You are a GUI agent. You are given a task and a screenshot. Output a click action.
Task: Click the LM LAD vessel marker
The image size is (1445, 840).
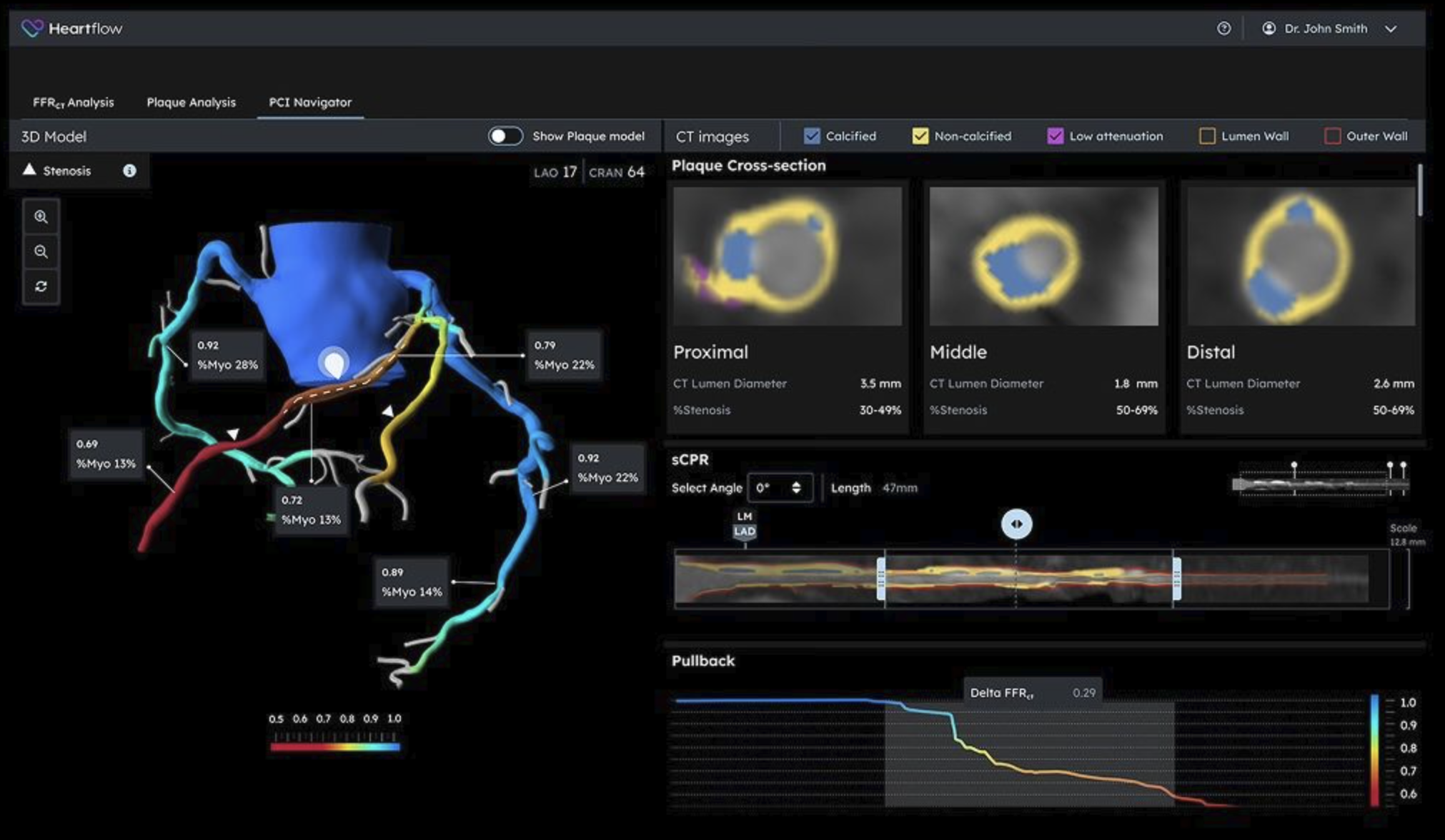tap(745, 525)
